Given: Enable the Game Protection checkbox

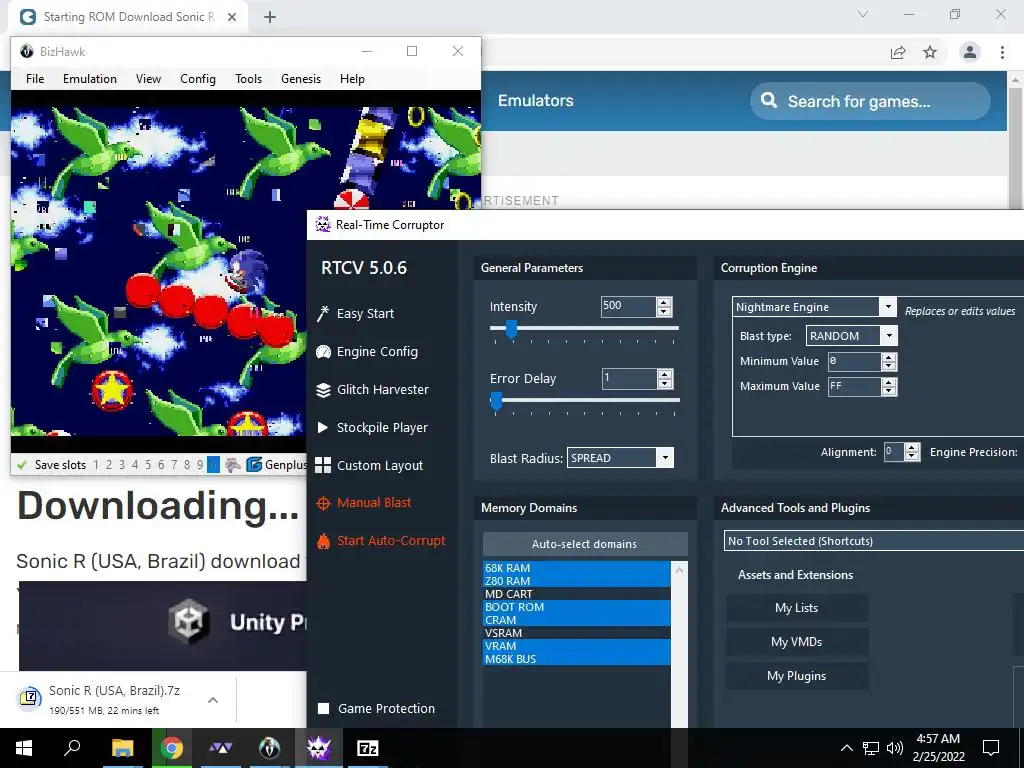Looking at the screenshot, I should pyautogui.click(x=323, y=709).
